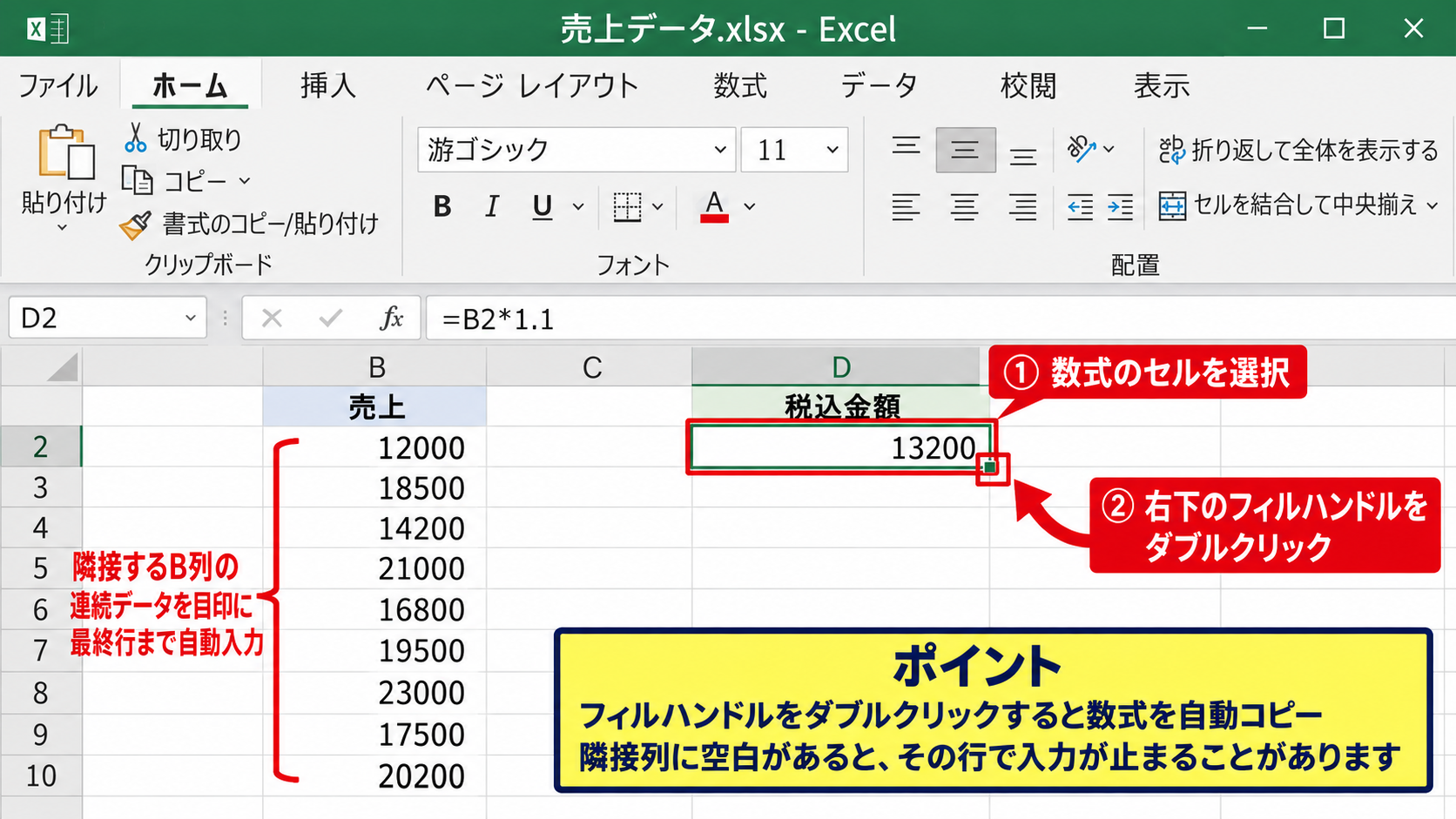This screenshot has height=819, width=1456.
Task: Open the font color dropdown arrow
Action: (x=749, y=207)
